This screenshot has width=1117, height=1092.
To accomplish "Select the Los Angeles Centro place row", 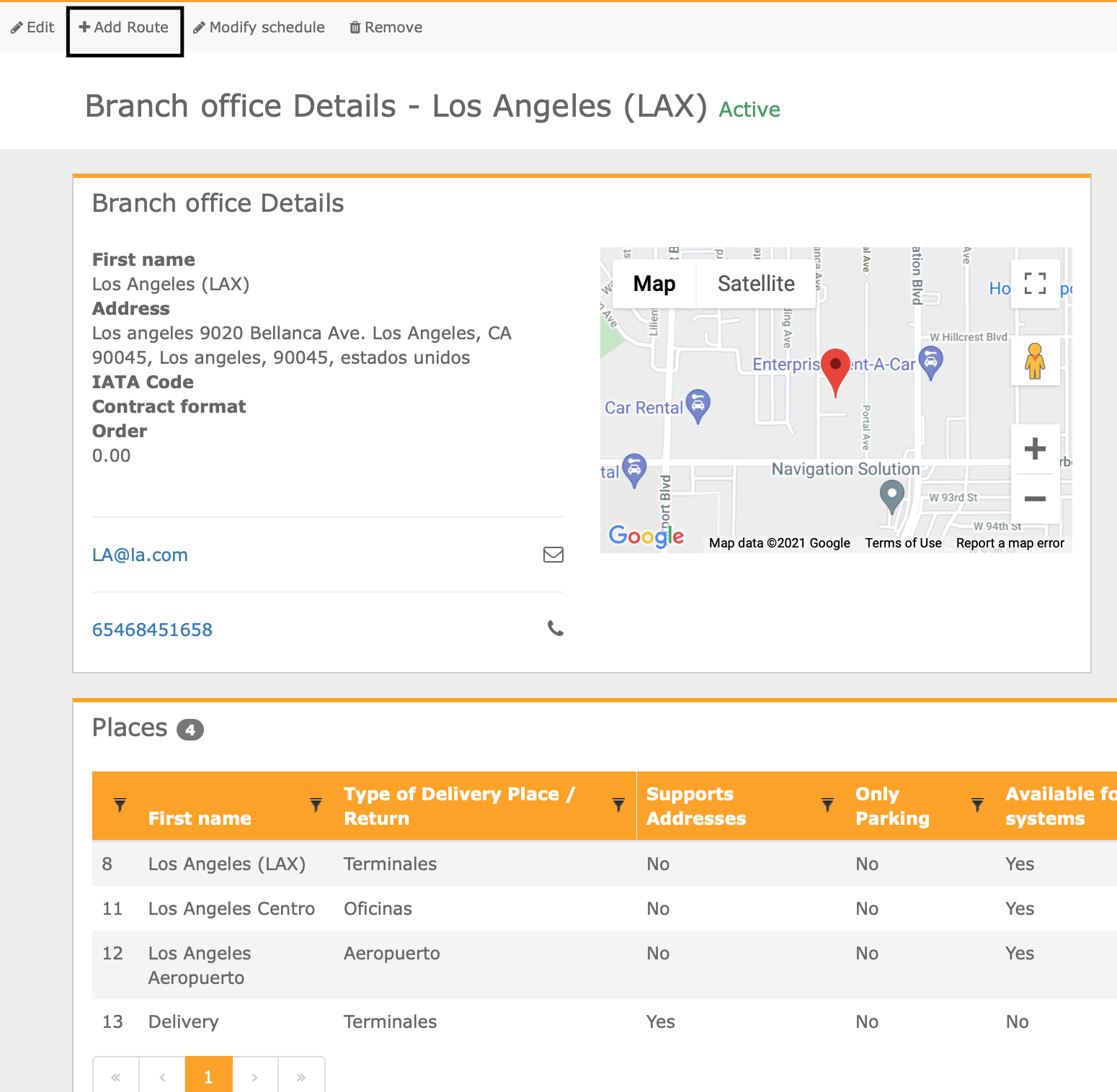I will [x=605, y=908].
